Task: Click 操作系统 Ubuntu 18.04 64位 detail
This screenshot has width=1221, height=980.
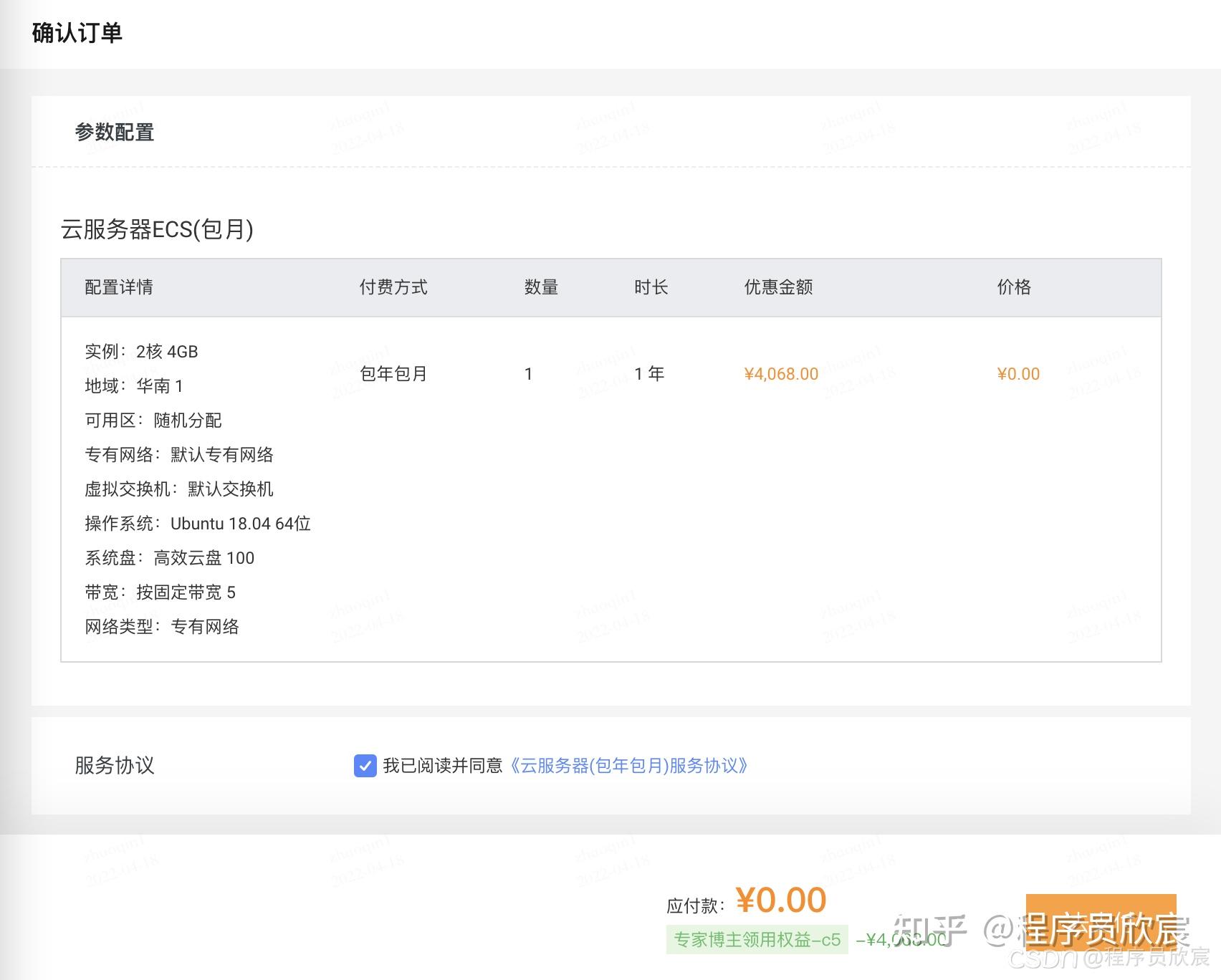Action: (196, 524)
